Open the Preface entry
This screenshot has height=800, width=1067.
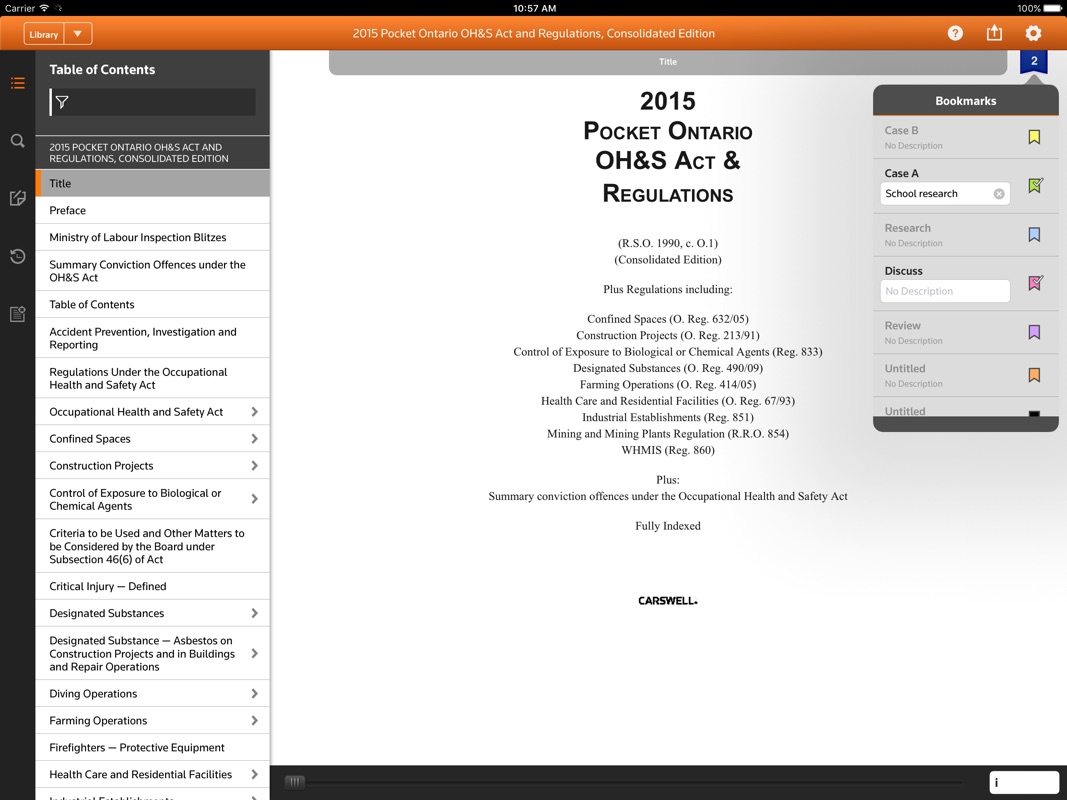[152, 210]
